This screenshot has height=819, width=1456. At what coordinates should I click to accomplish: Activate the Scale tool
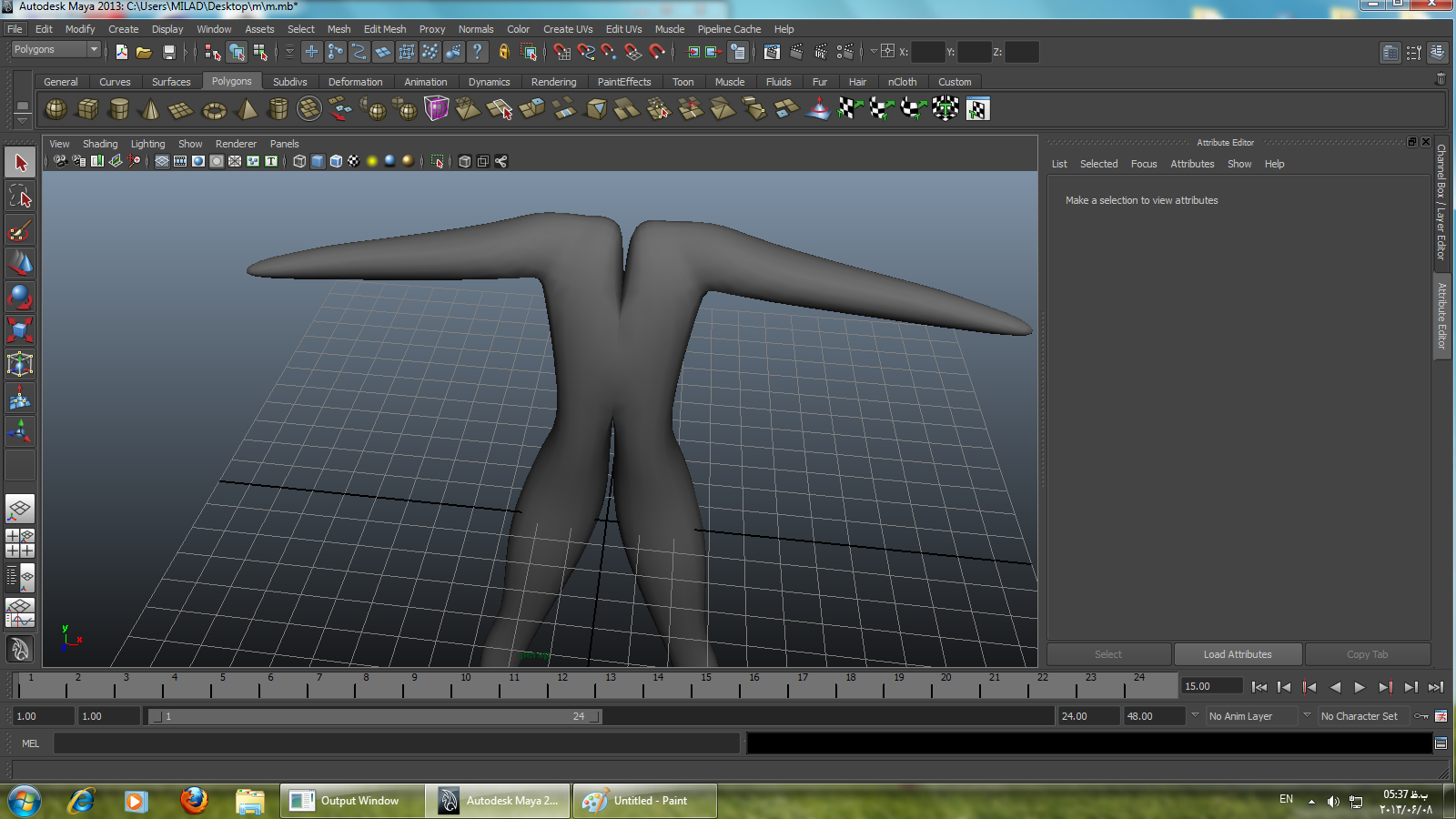20,330
